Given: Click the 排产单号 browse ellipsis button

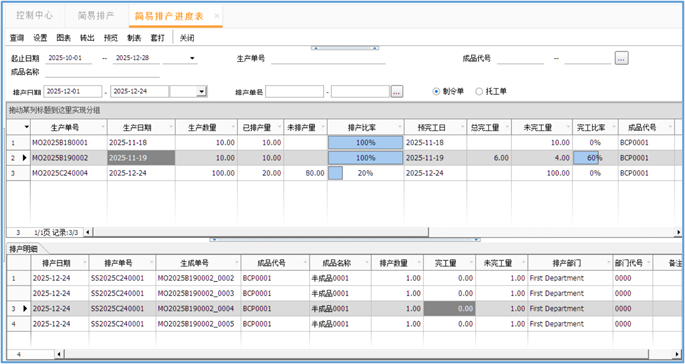Looking at the screenshot, I should tap(397, 92).
